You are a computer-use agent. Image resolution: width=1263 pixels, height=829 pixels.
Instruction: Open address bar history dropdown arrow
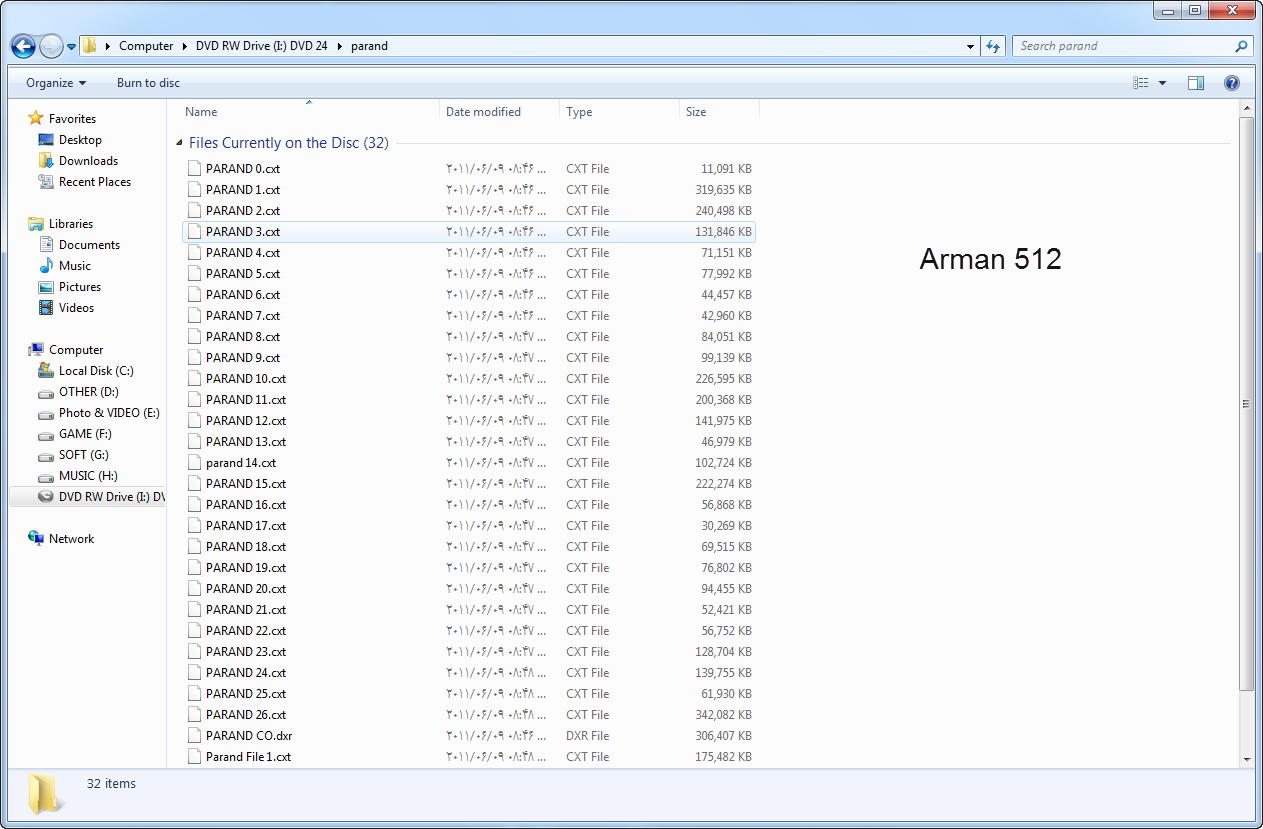pyautogui.click(x=970, y=46)
